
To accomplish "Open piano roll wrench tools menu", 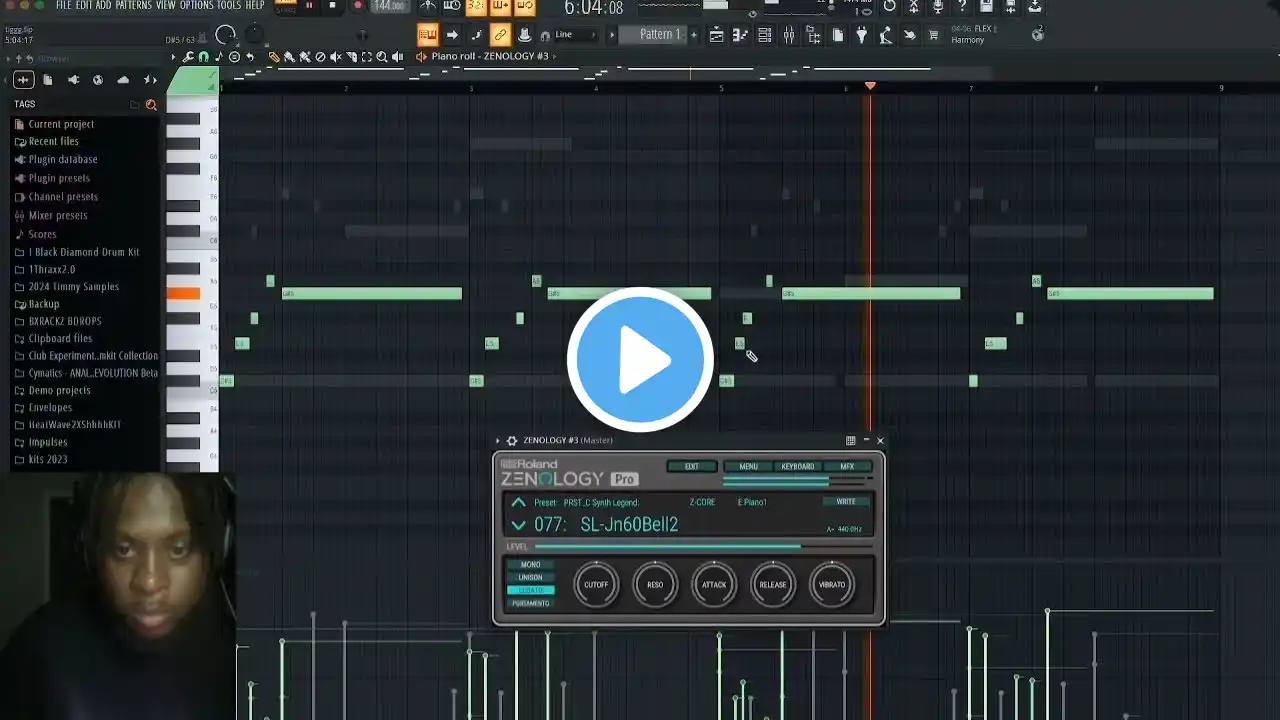I will 187,57.
